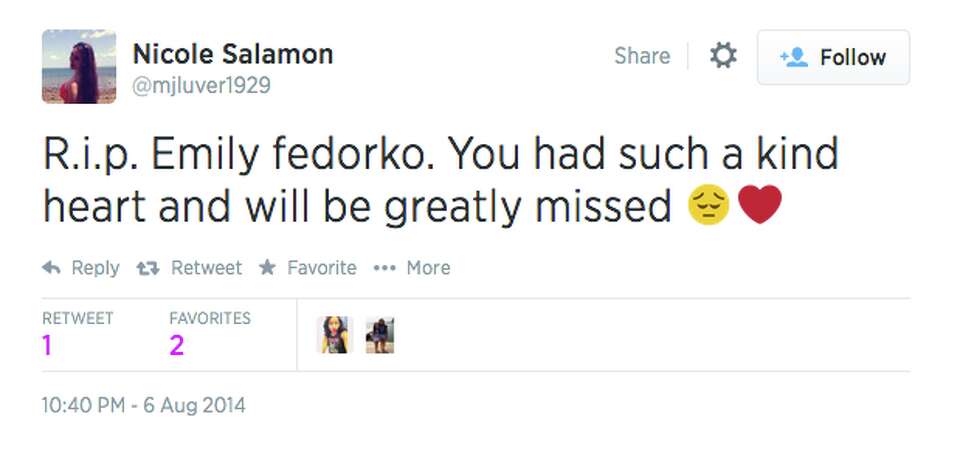Expand the More options ellipsis

[384, 268]
